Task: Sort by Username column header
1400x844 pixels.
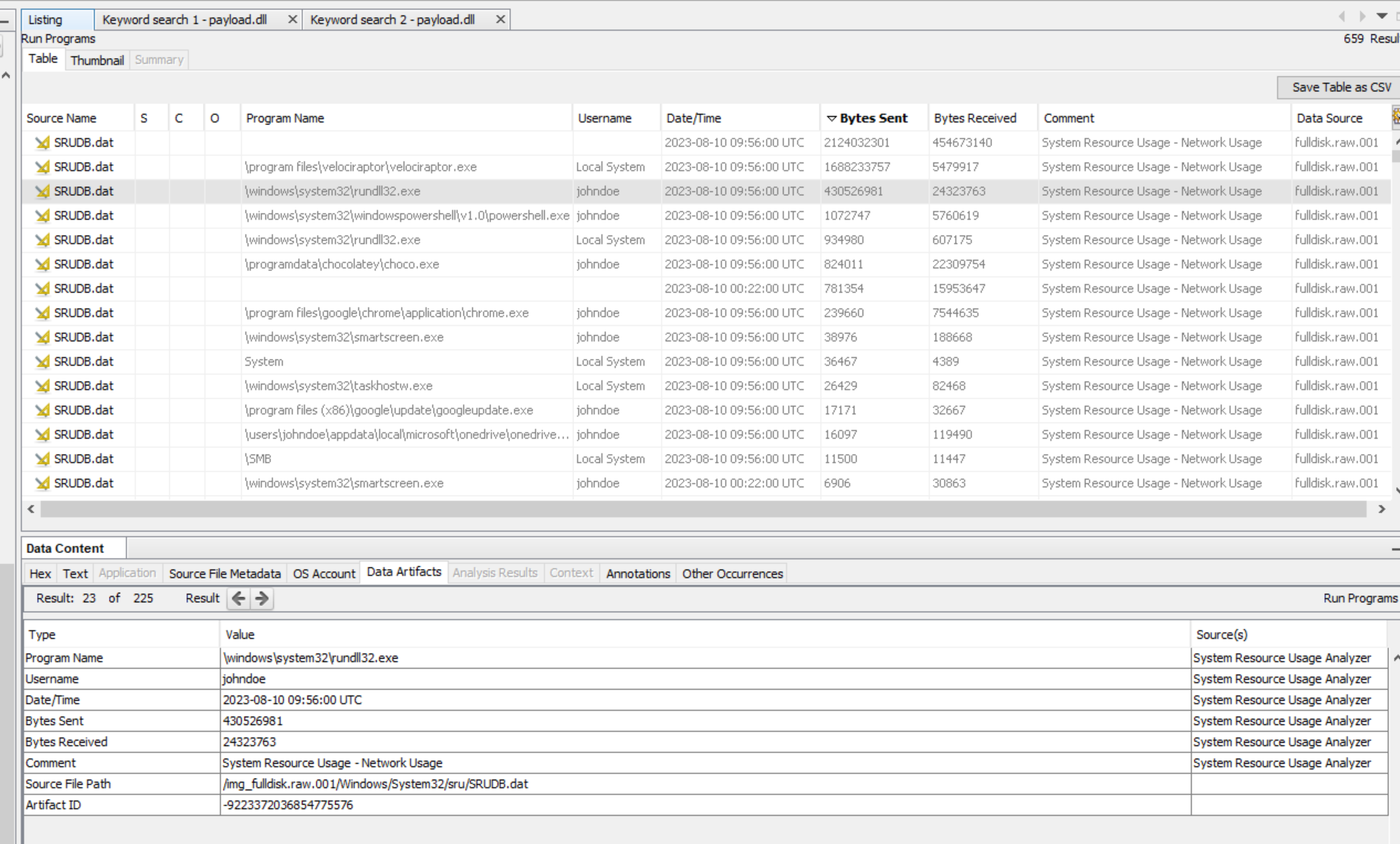Action: [616, 118]
